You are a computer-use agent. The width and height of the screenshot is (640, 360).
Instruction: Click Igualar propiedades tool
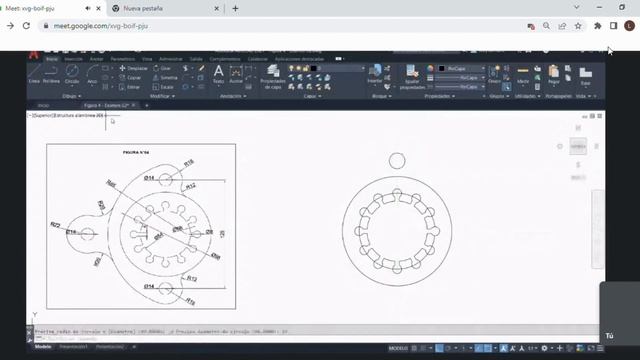click(x=412, y=77)
